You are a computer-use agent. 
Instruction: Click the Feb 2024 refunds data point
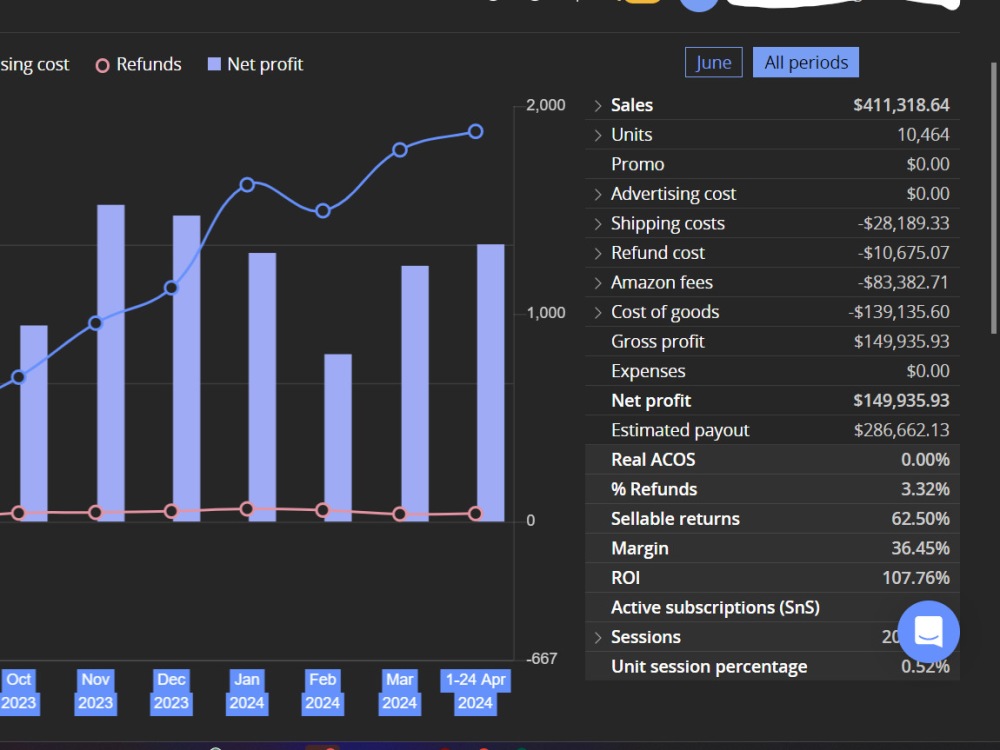tap(323, 510)
